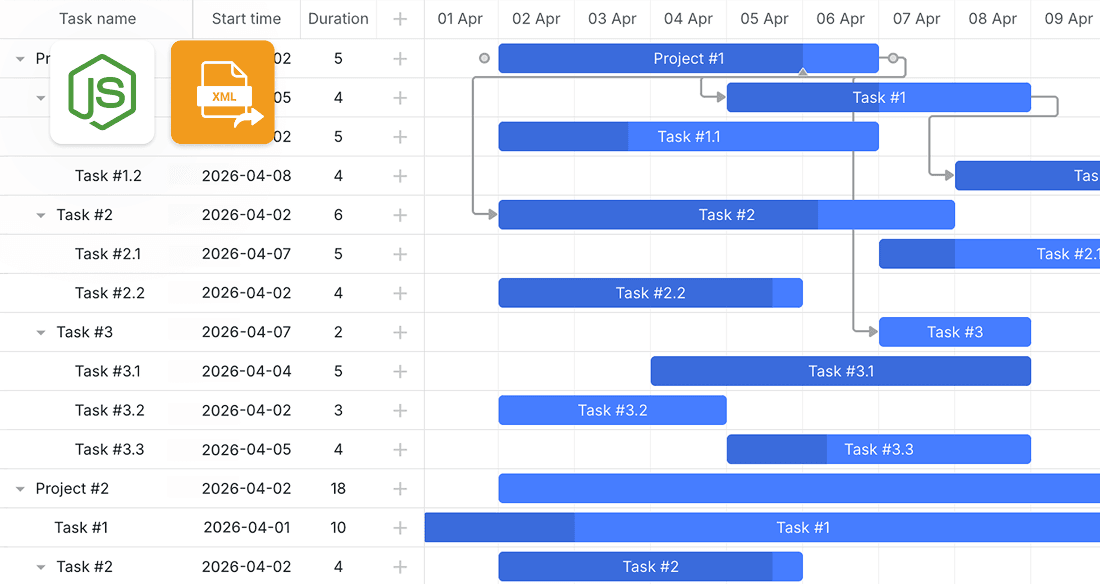Select Task #1.2 in the task tree

(108, 175)
